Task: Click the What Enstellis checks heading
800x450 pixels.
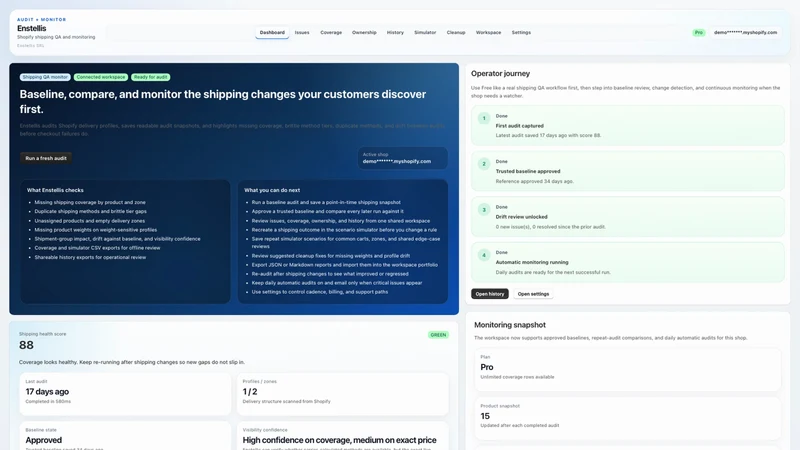Action: (55, 190)
